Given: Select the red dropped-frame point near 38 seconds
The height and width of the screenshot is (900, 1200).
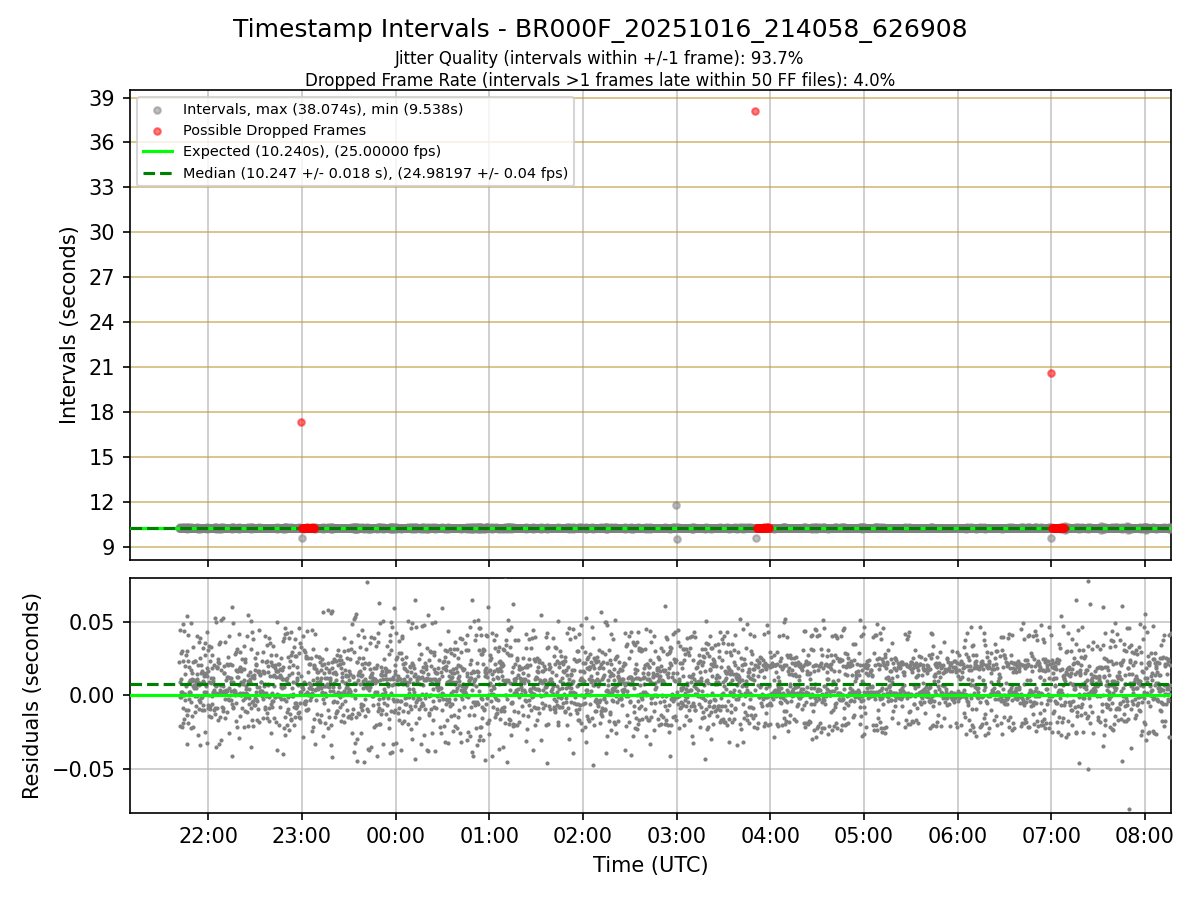Looking at the screenshot, I should tap(755, 111).
